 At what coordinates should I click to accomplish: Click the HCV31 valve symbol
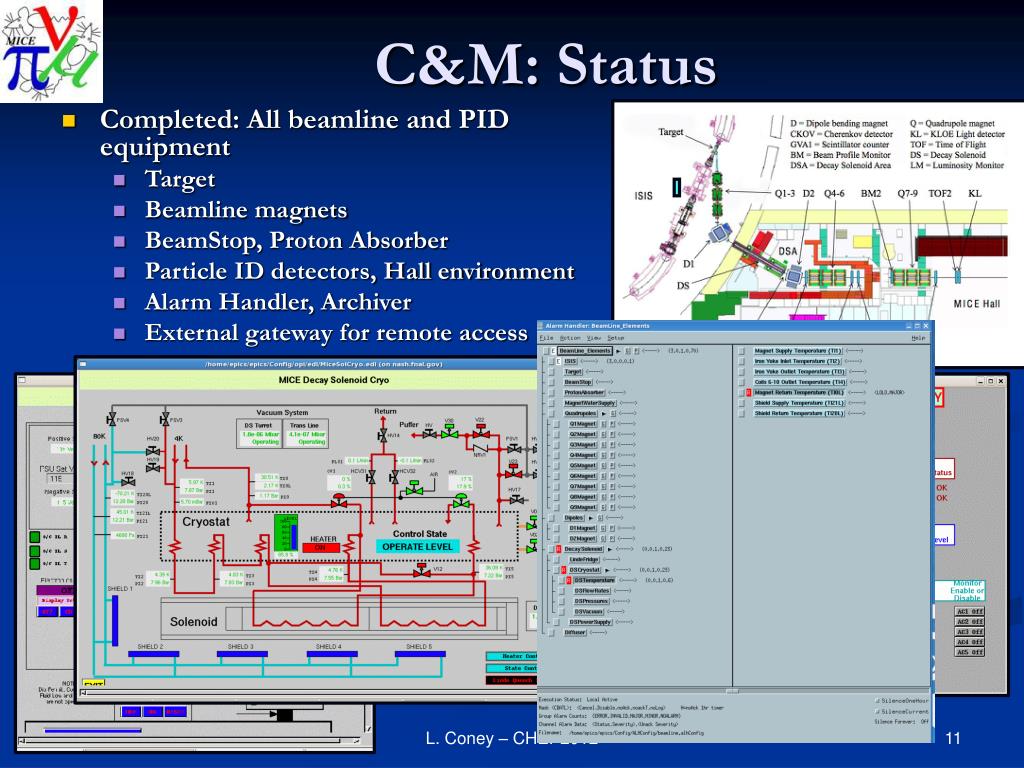(371, 477)
